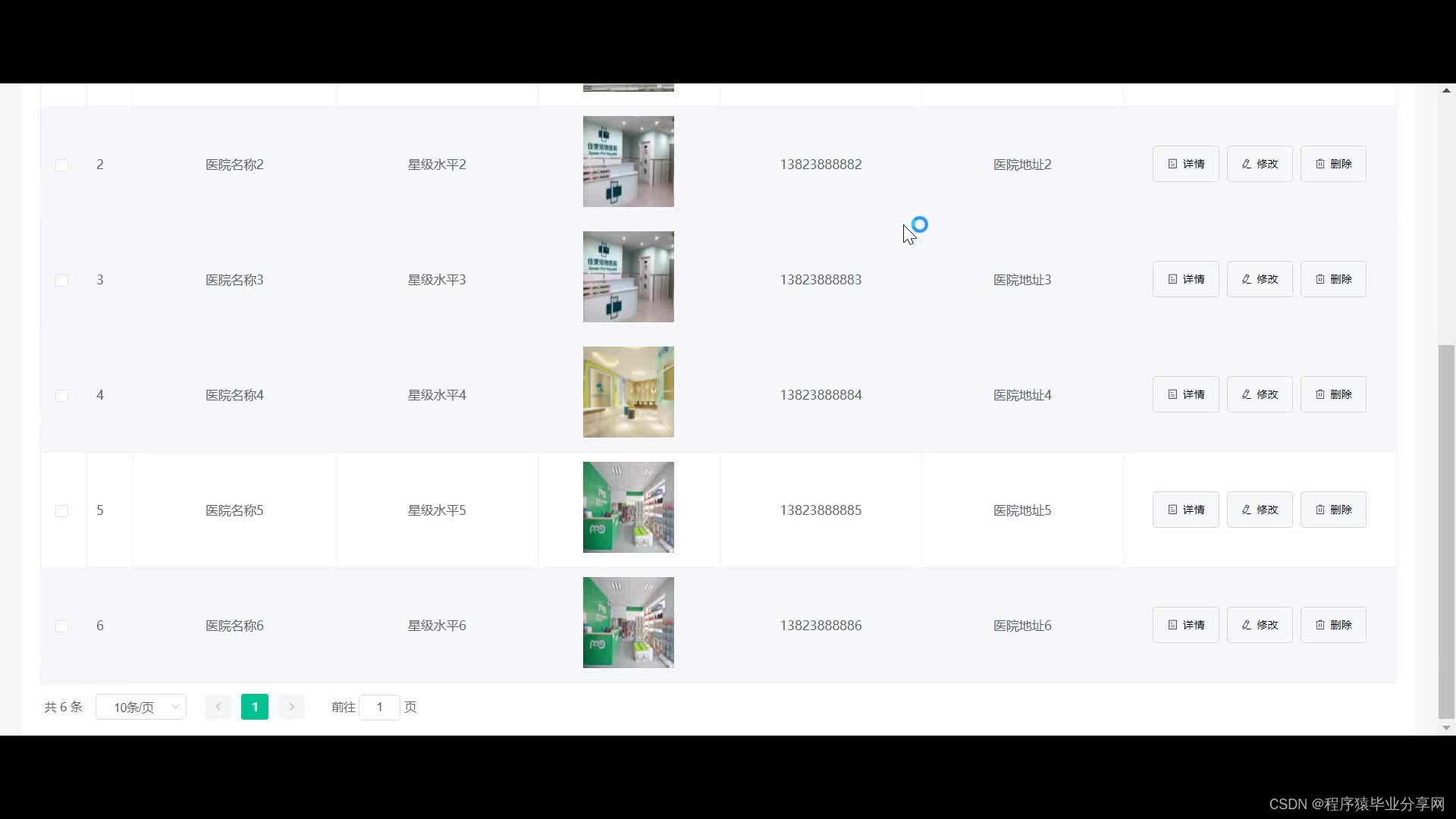Go to next page using right chevron
Viewport: 1456px width, 819px height.
[291, 707]
